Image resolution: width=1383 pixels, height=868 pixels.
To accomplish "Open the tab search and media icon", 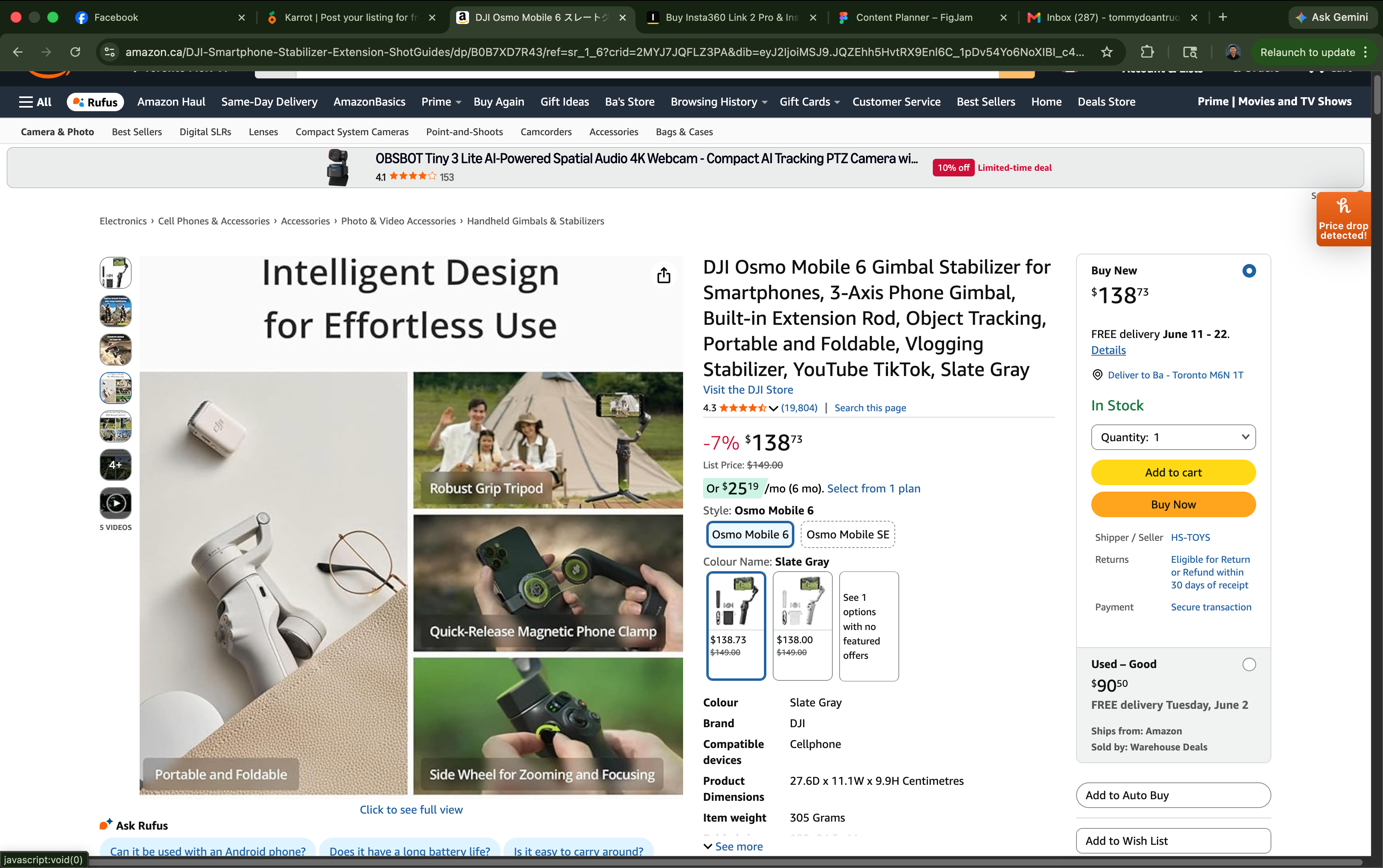I will coord(1189,52).
